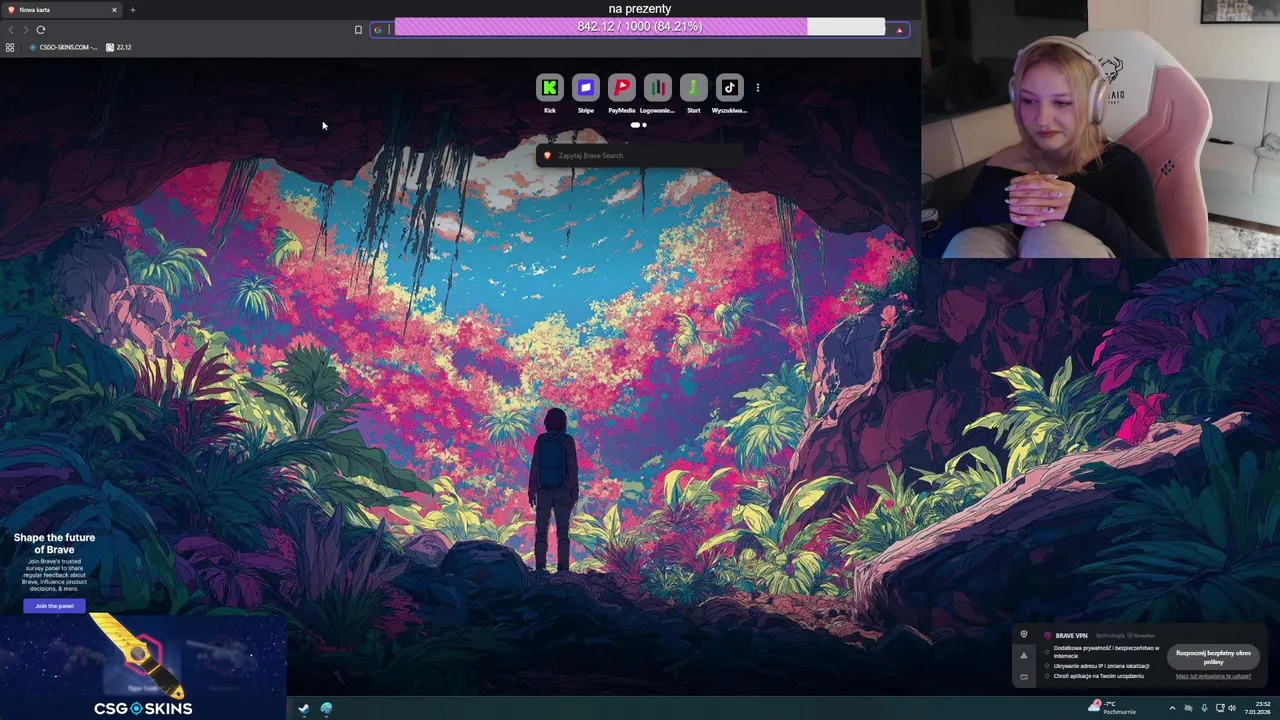Open the PayMedia shortcut tile

click(x=621, y=88)
